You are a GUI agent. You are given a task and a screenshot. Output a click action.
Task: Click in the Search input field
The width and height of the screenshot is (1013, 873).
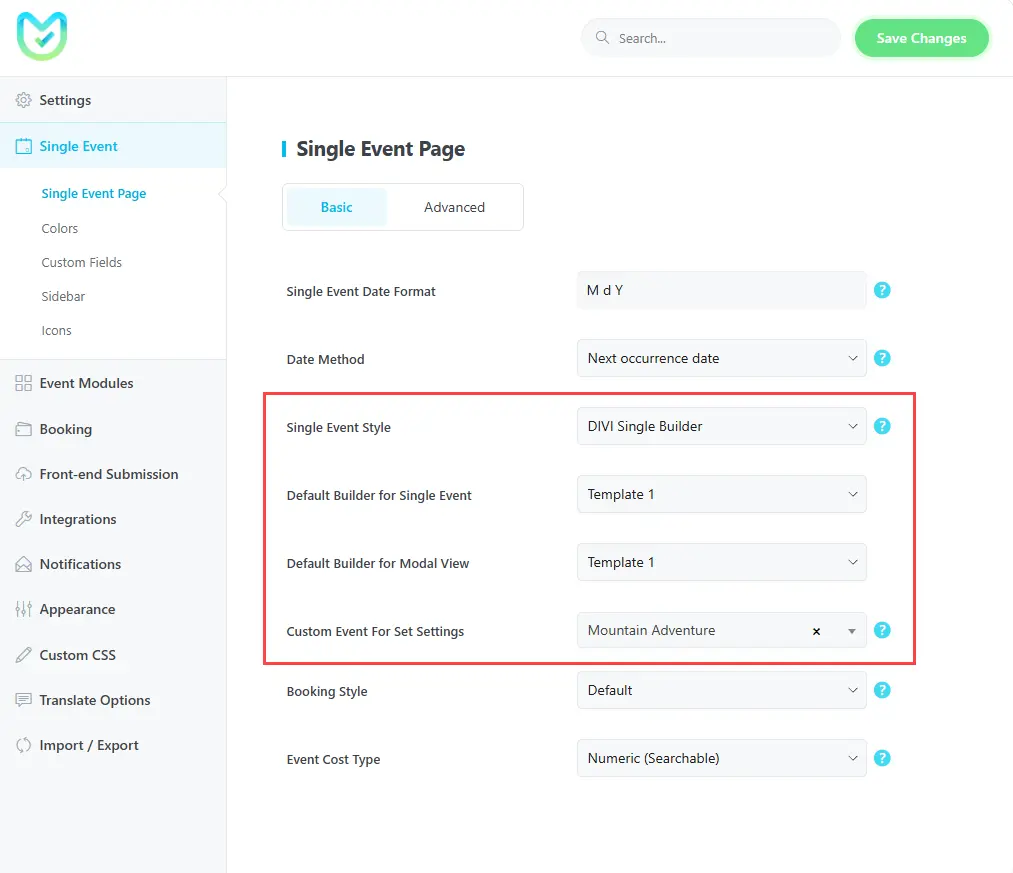[711, 38]
